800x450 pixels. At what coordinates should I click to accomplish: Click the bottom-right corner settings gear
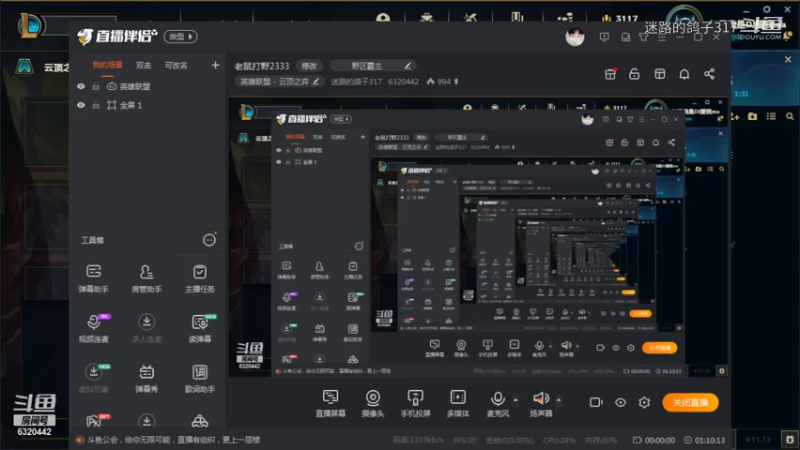(x=790, y=439)
